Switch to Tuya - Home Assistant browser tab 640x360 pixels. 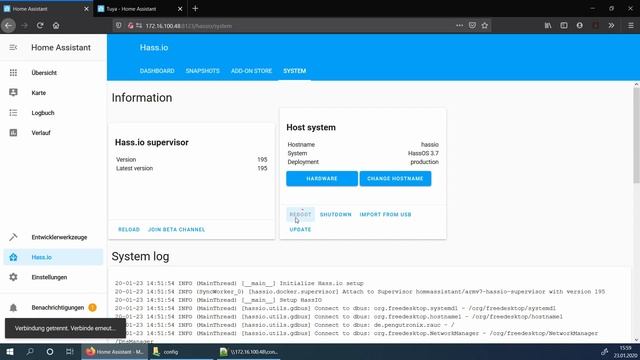[140, 9]
